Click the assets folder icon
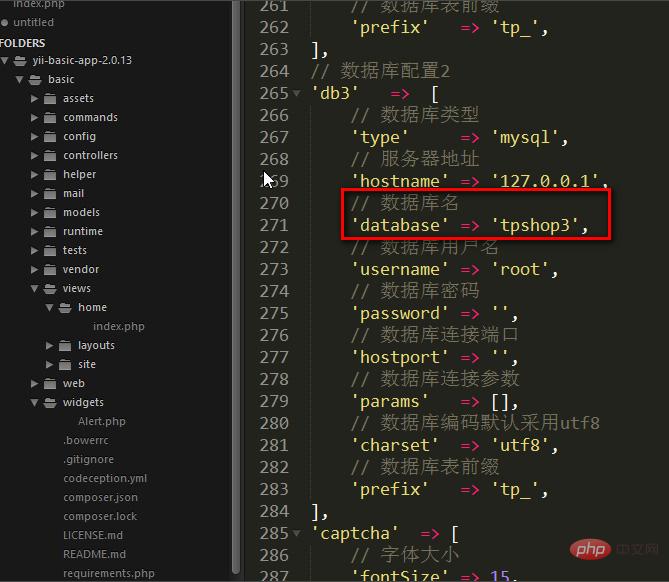This screenshot has height=582, width=669. point(50,98)
